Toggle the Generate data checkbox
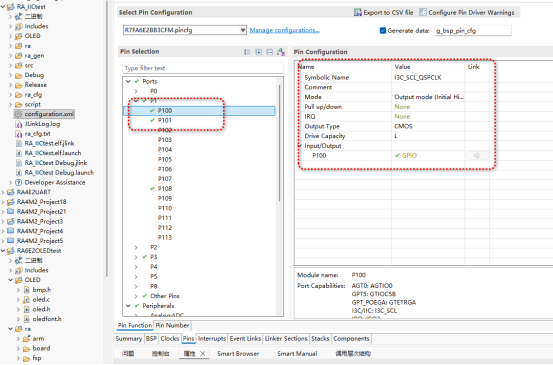 pyautogui.click(x=383, y=31)
